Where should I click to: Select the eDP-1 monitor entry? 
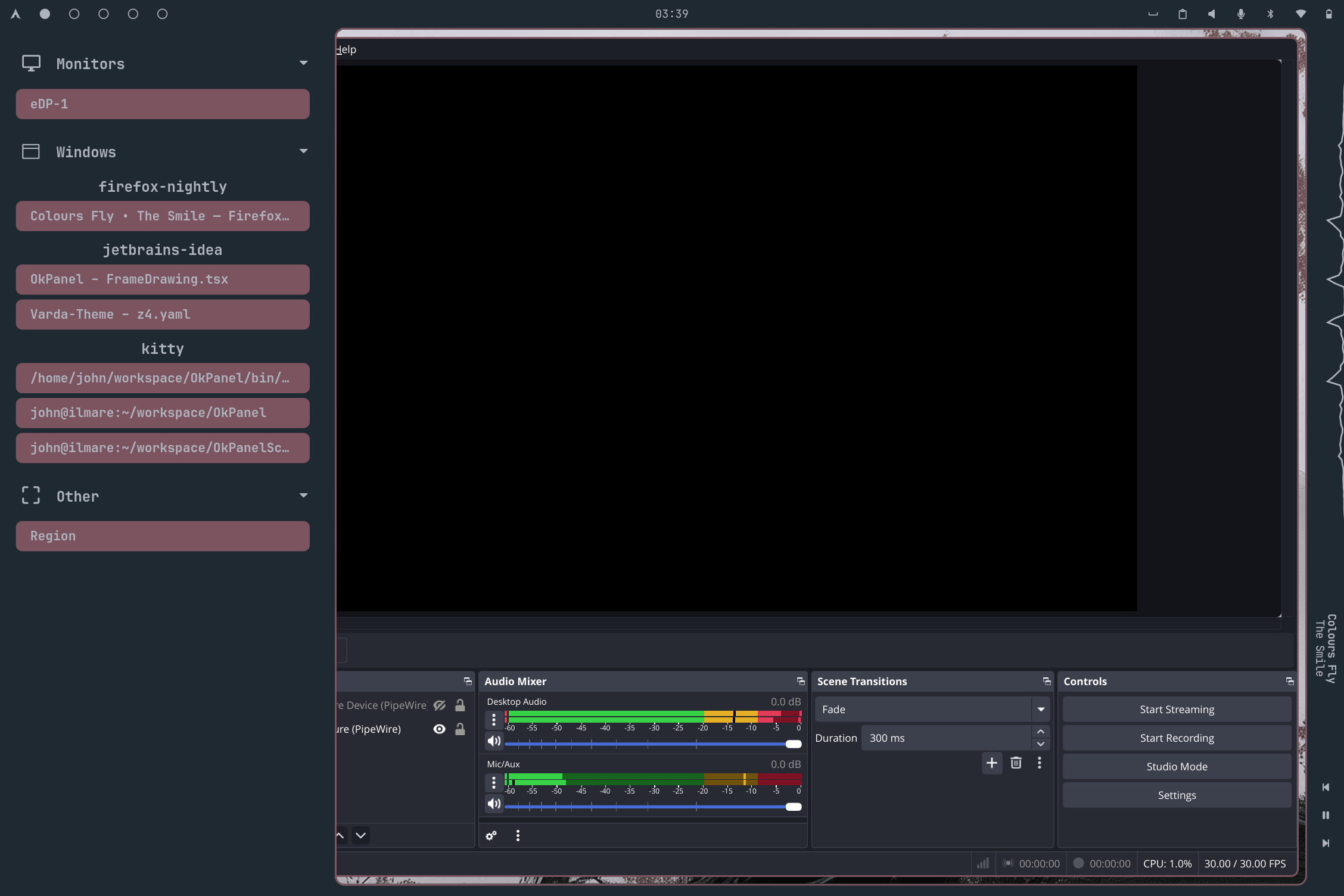[163, 104]
